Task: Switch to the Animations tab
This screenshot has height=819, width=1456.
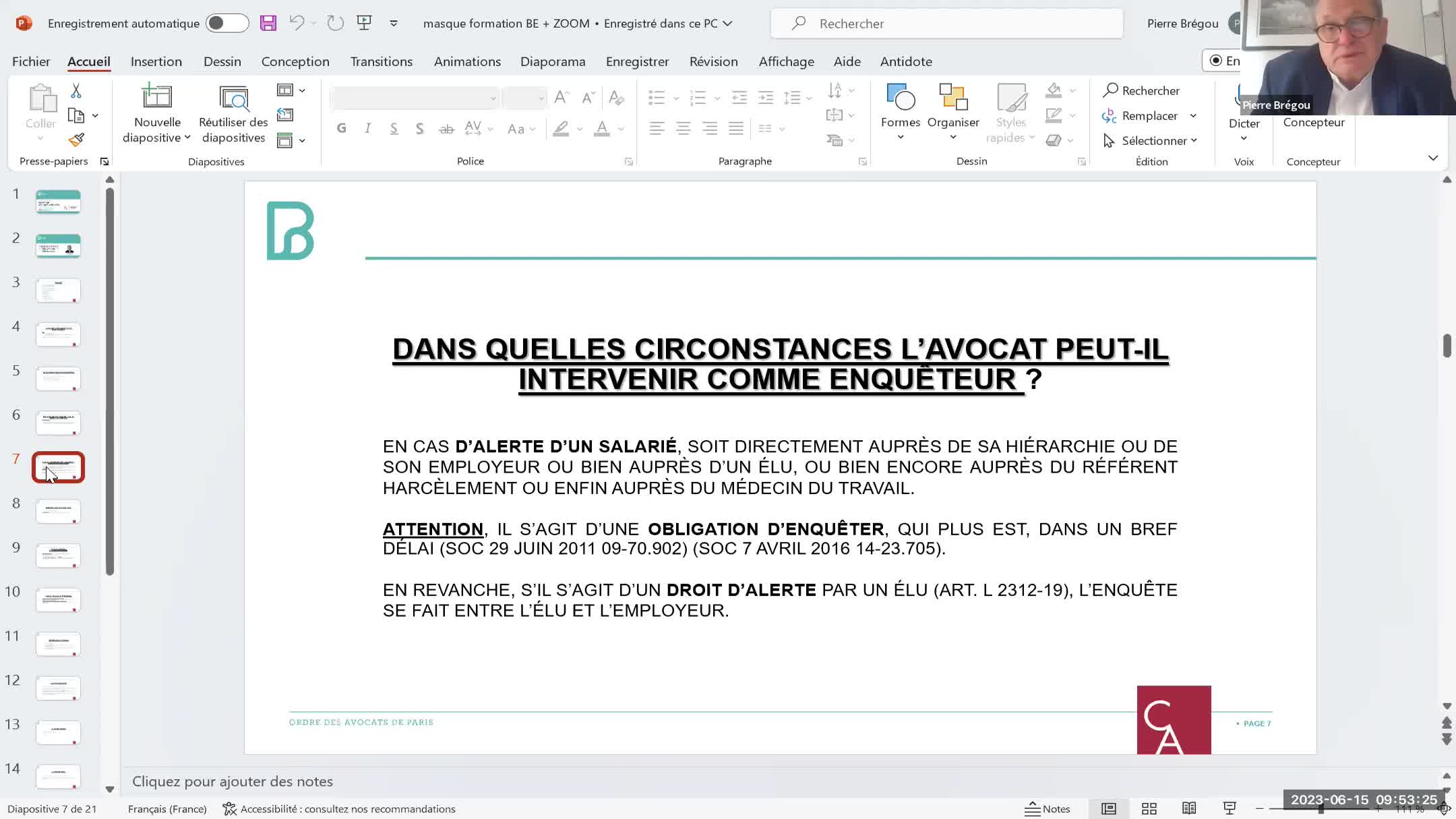Action: (467, 61)
